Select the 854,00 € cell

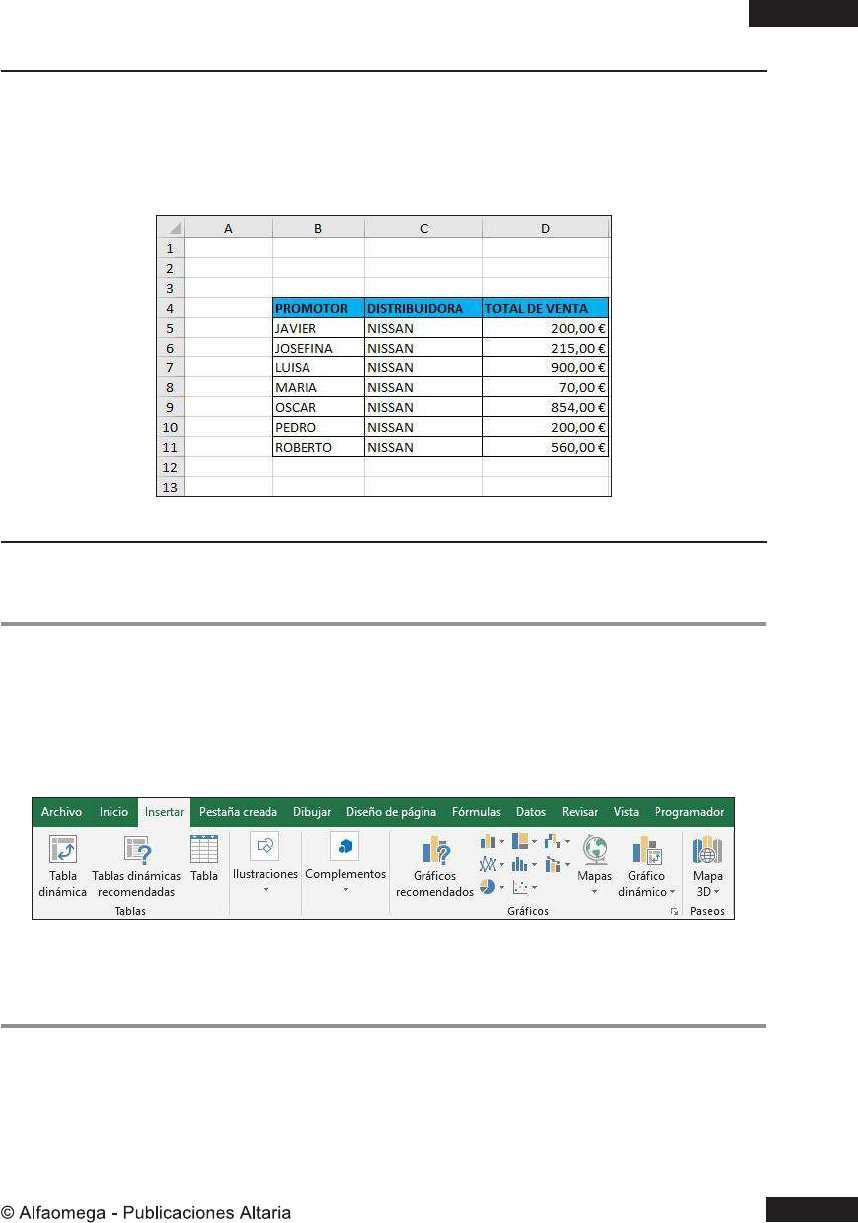coord(546,407)
